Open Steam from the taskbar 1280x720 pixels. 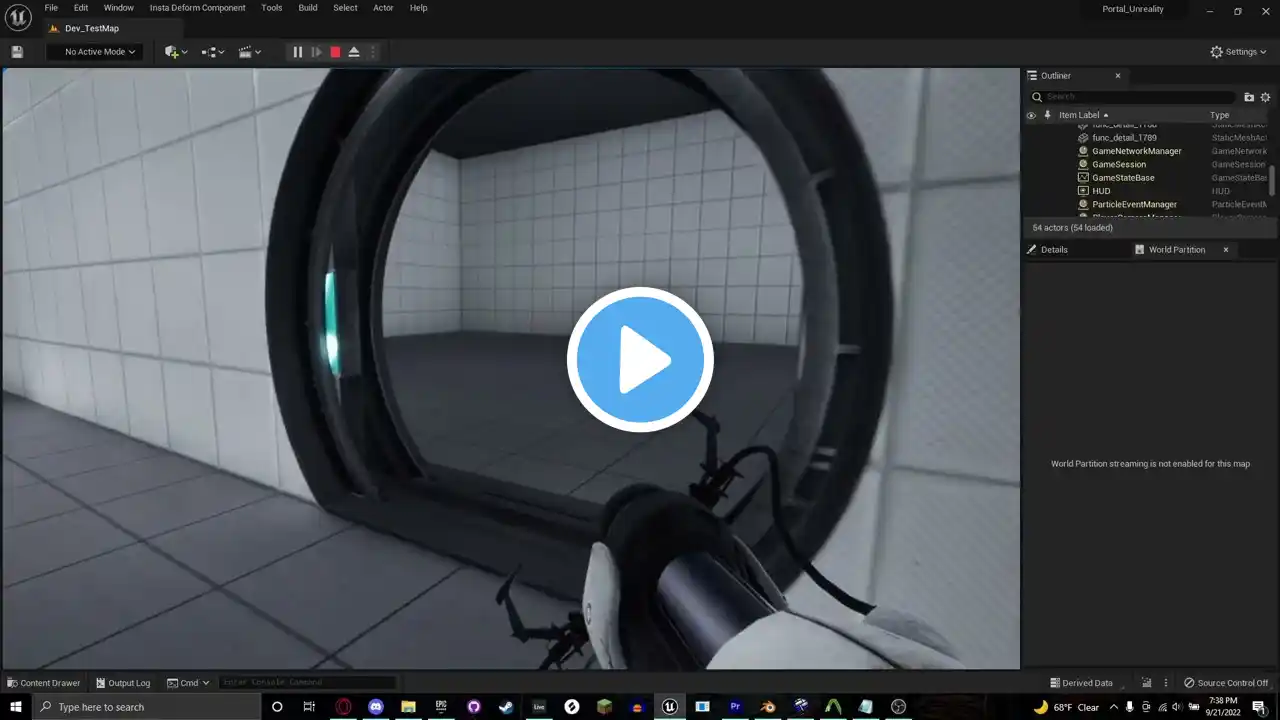pyautogui.click(x=506, y=707)
